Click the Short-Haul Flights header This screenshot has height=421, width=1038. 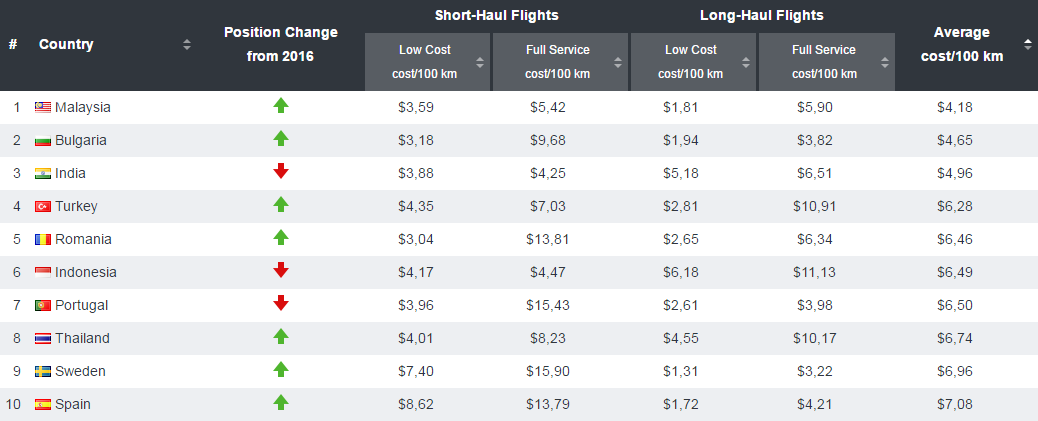click(496, 16)
